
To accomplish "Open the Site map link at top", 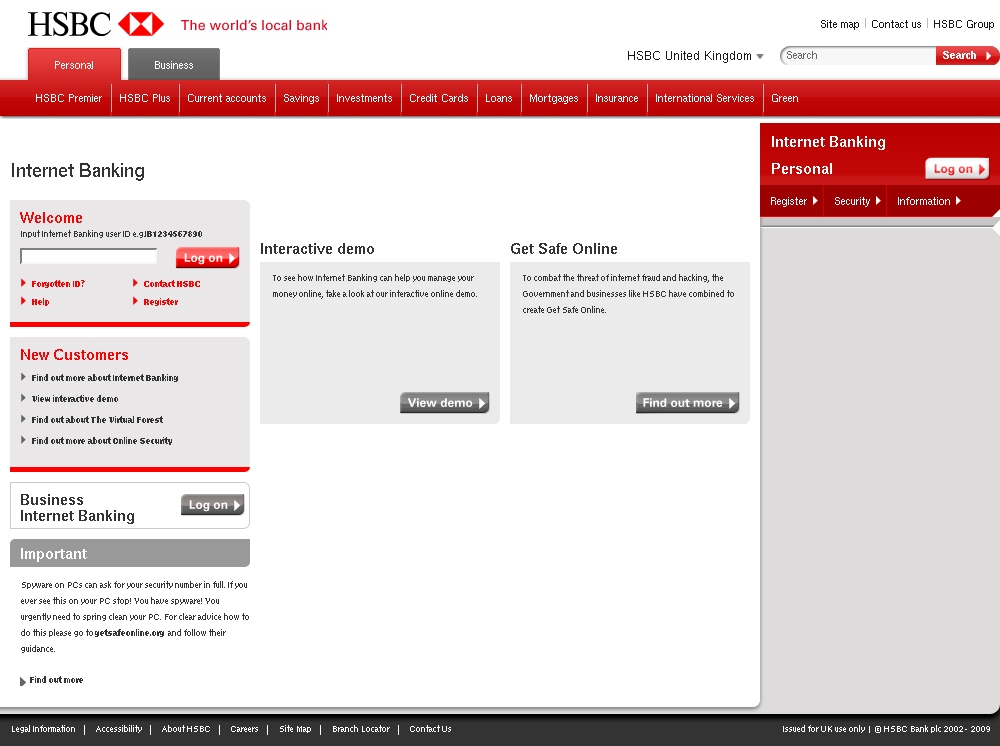I will (839, 24).
